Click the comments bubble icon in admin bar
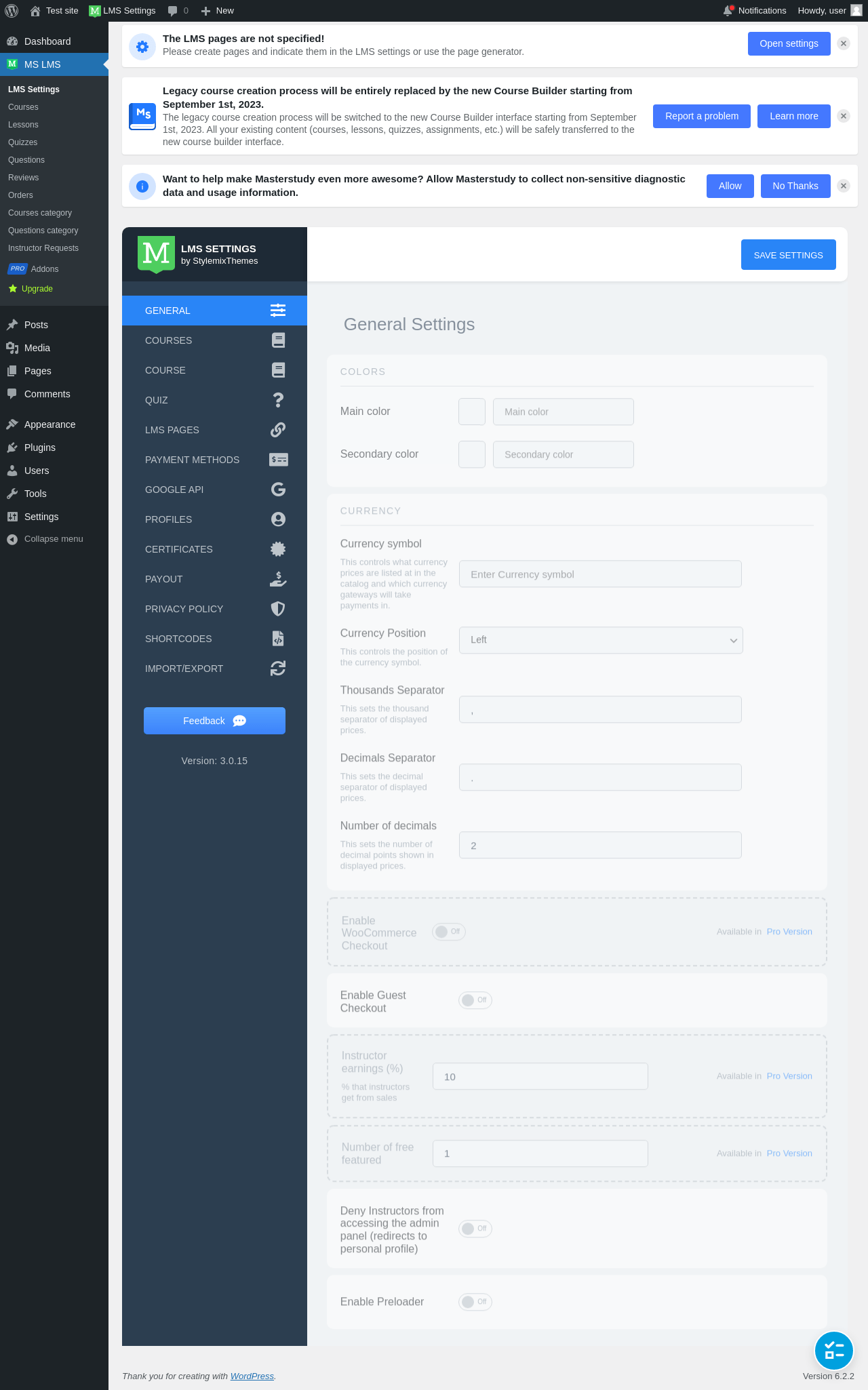Image resolution: width=868 pixels, height=1390 pixels. (172, 11)
